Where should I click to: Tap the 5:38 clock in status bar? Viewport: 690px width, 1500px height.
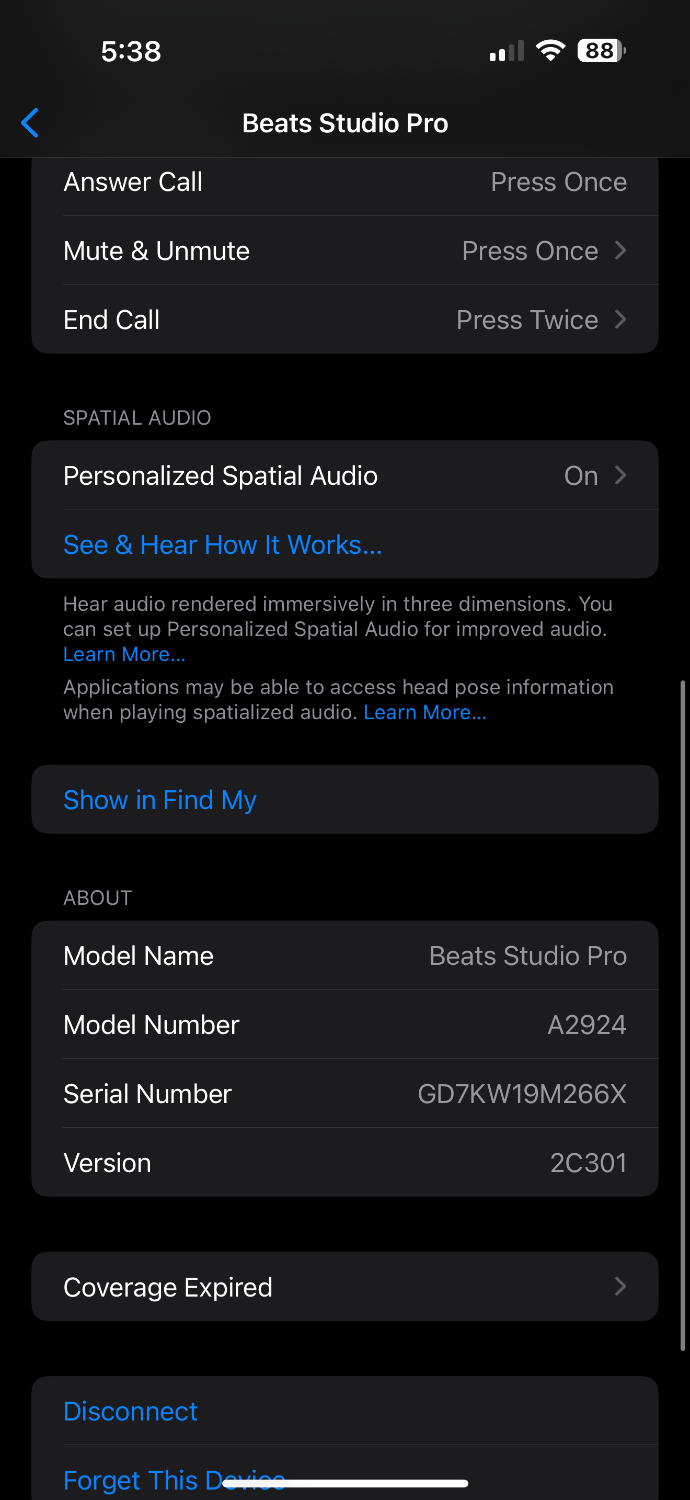coord(131,51)
